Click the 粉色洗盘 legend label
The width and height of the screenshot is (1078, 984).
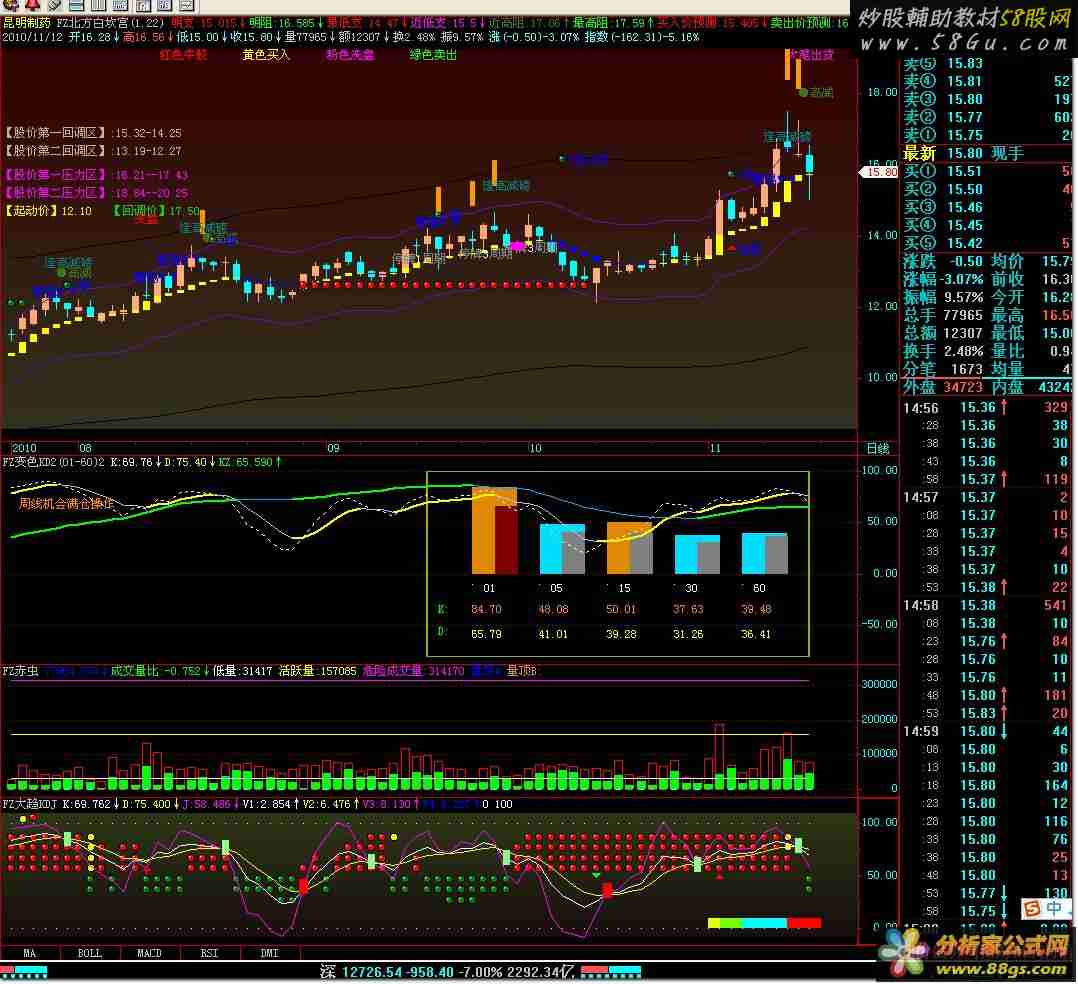[350, 54]
